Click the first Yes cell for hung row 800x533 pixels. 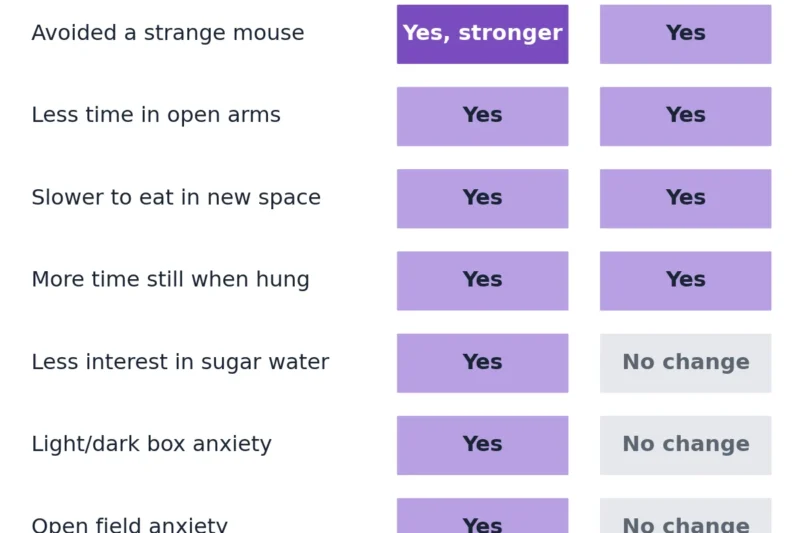[x=482, y=281]
